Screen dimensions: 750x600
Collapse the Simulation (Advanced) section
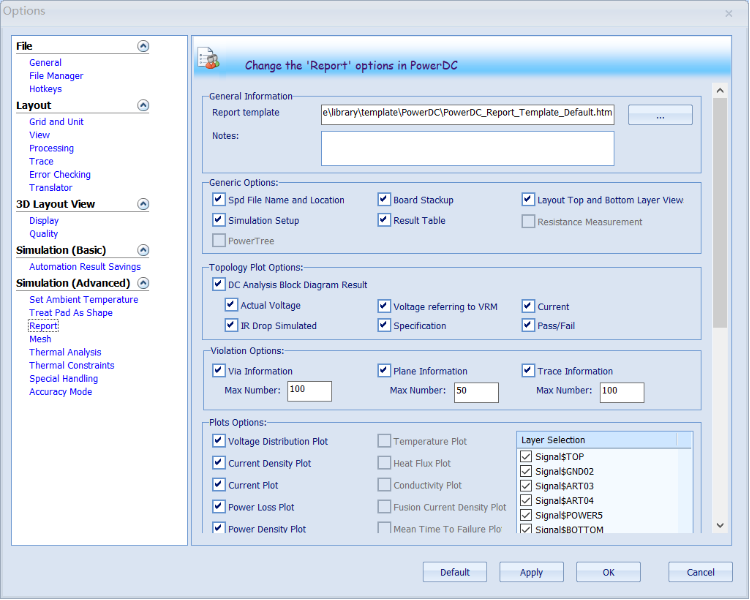click(x=143, y=283)
